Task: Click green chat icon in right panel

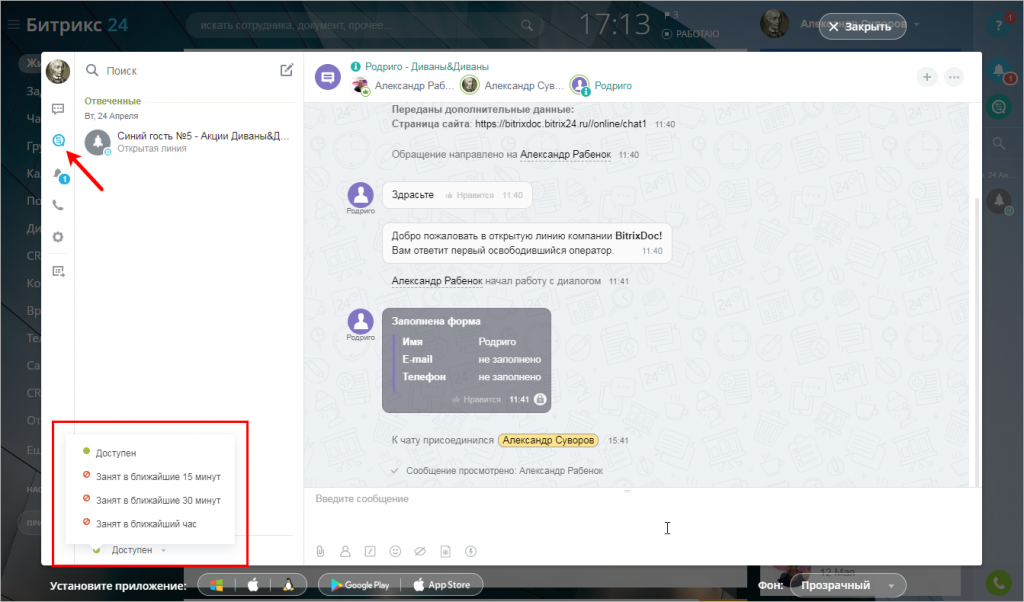Action: 999,106
